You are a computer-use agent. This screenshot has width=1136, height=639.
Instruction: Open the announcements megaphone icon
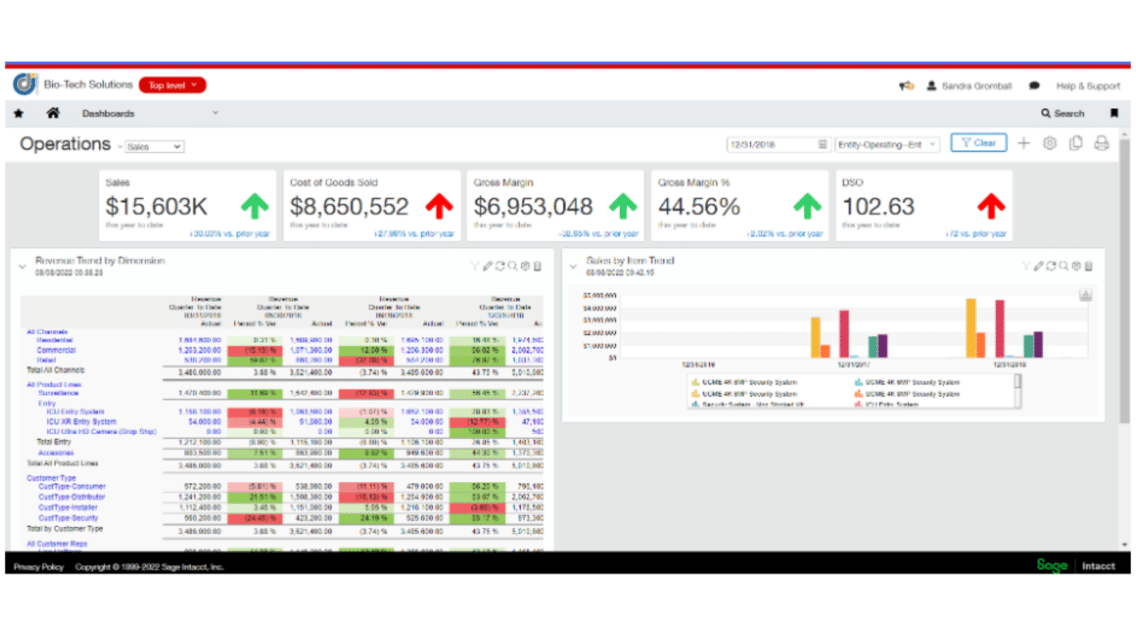pos(906,85)
